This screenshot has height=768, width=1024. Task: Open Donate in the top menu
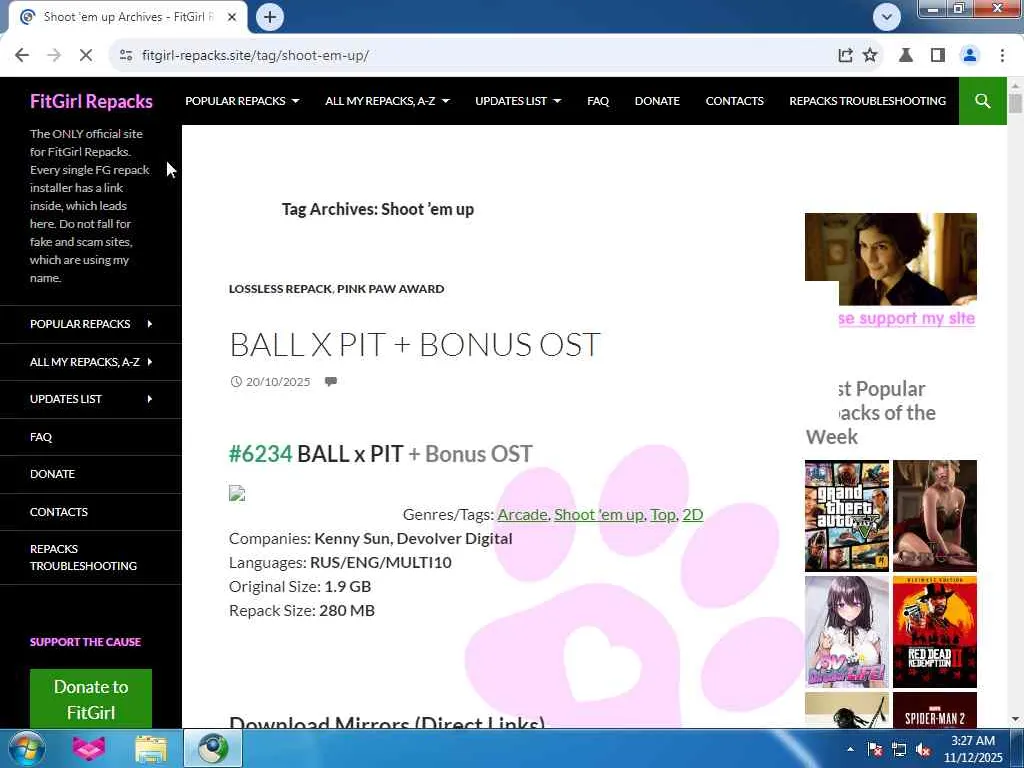657,101
